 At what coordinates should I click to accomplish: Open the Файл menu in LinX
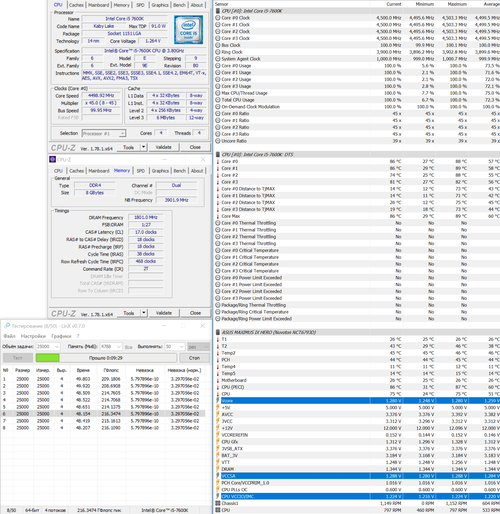coord(9,336)
